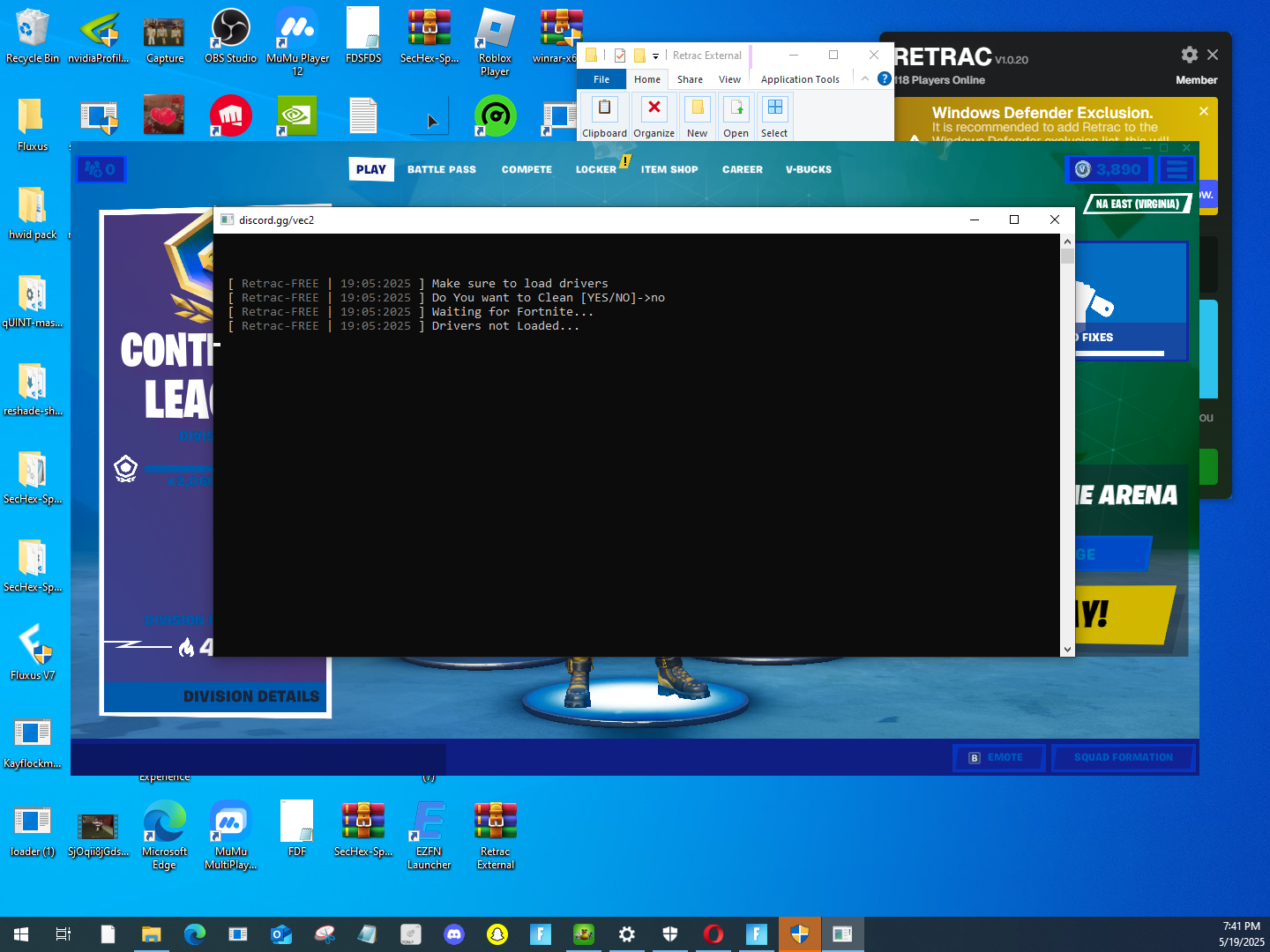Open Opera browser from the taskbar
This screenshot has height=952, width=1270.
click(713, 934)
